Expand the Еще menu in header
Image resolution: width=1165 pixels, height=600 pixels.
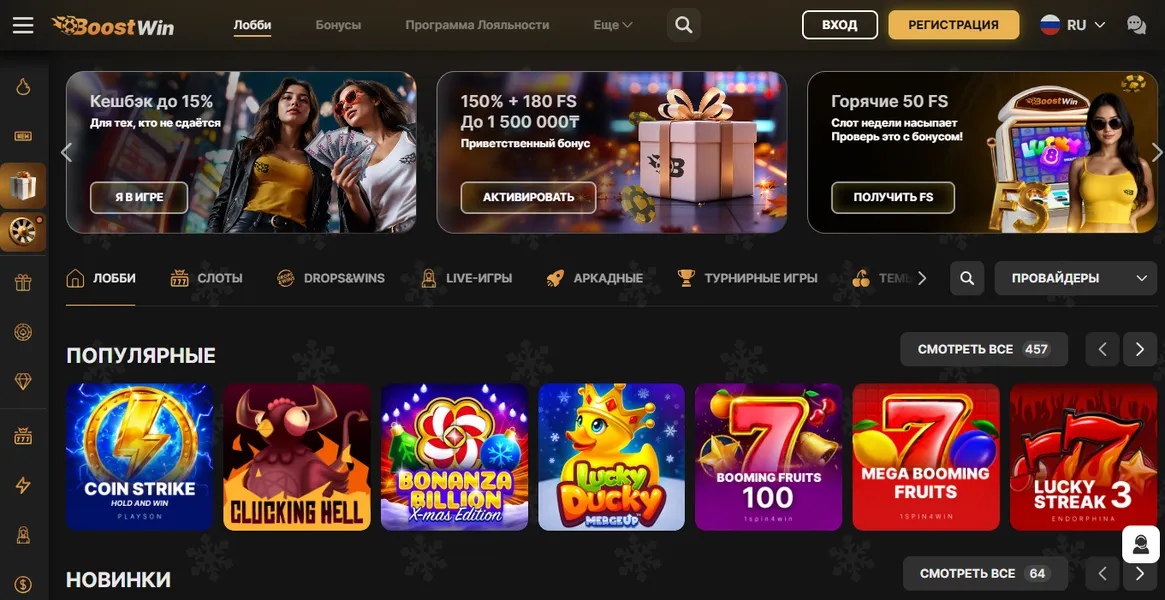click(x=613, y=25)
